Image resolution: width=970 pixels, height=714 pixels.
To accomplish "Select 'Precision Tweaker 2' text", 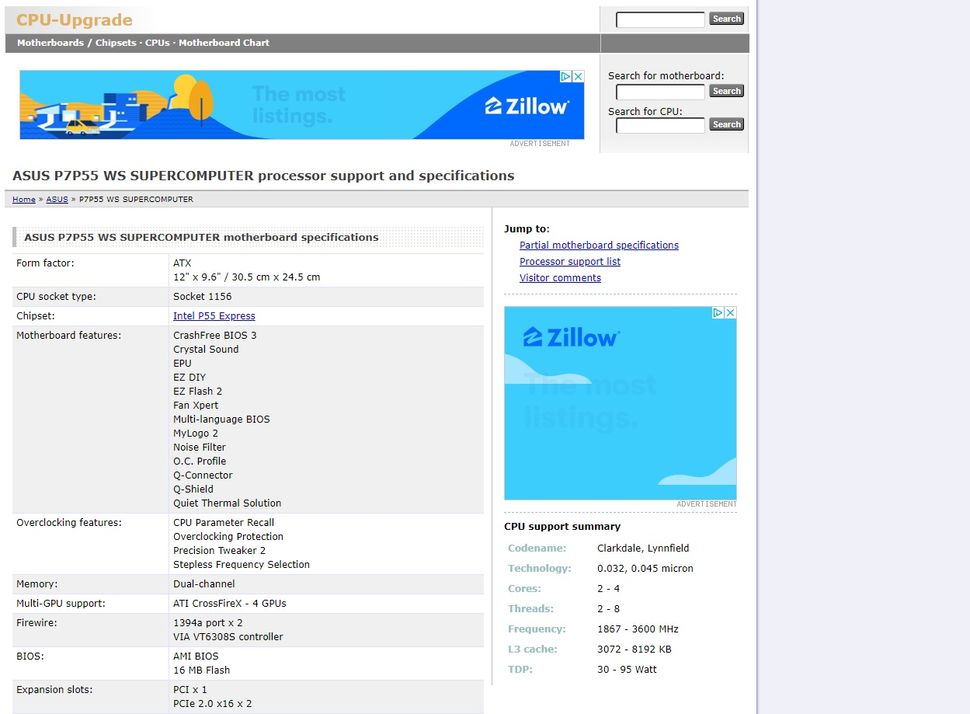I will point(219,550).
